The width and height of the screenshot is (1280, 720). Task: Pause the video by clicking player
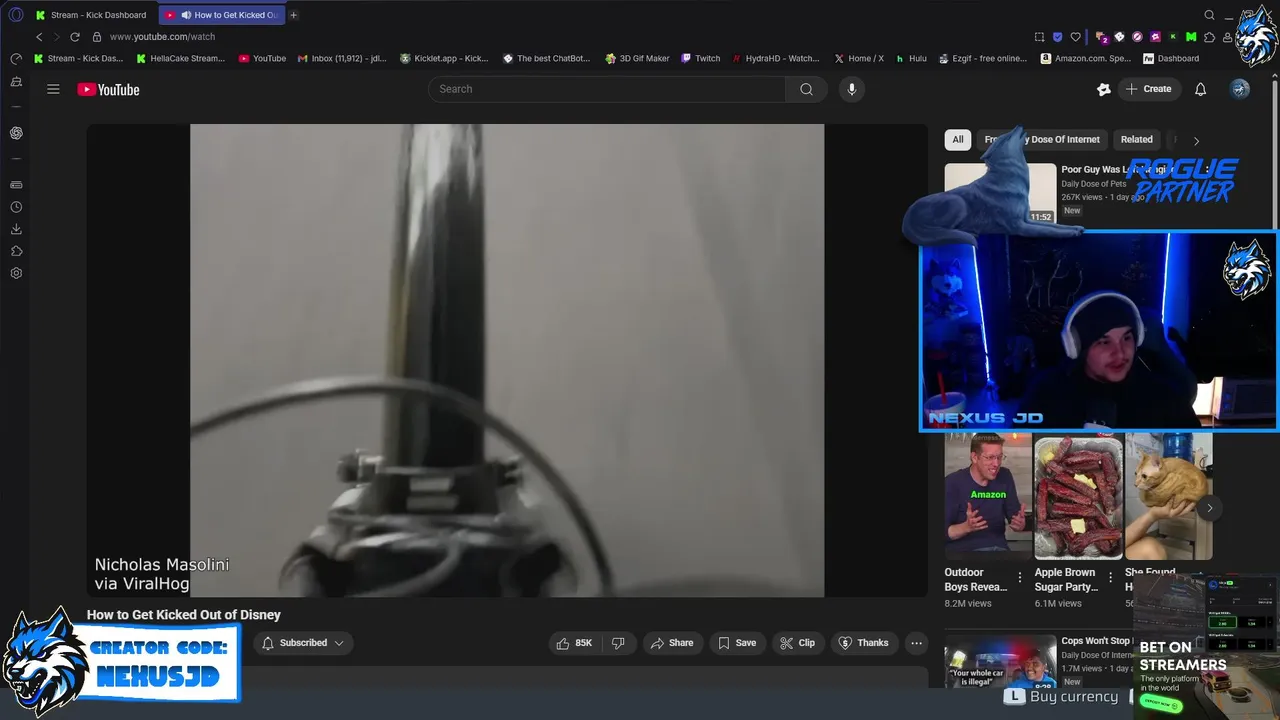pos(507,360)
